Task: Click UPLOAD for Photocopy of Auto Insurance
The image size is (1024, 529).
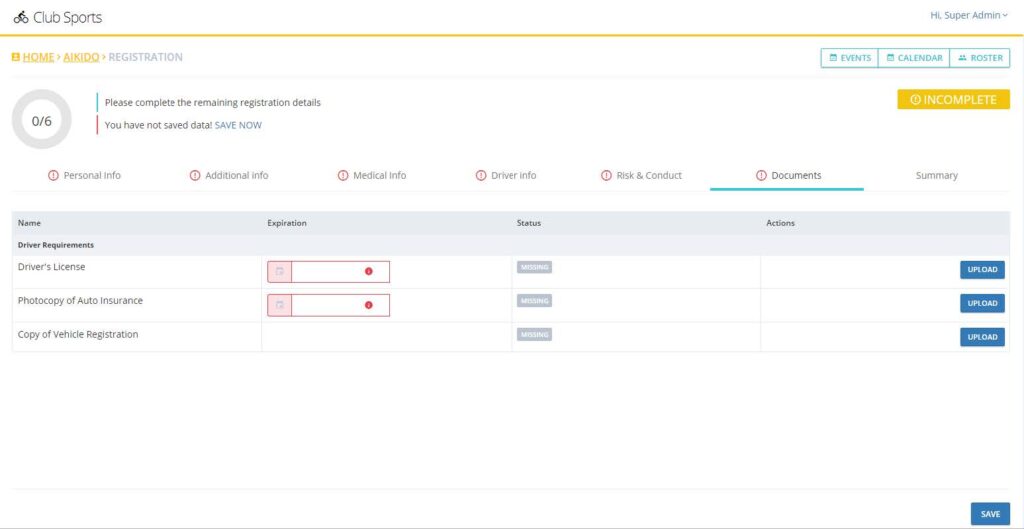Action: coord(982,303)
